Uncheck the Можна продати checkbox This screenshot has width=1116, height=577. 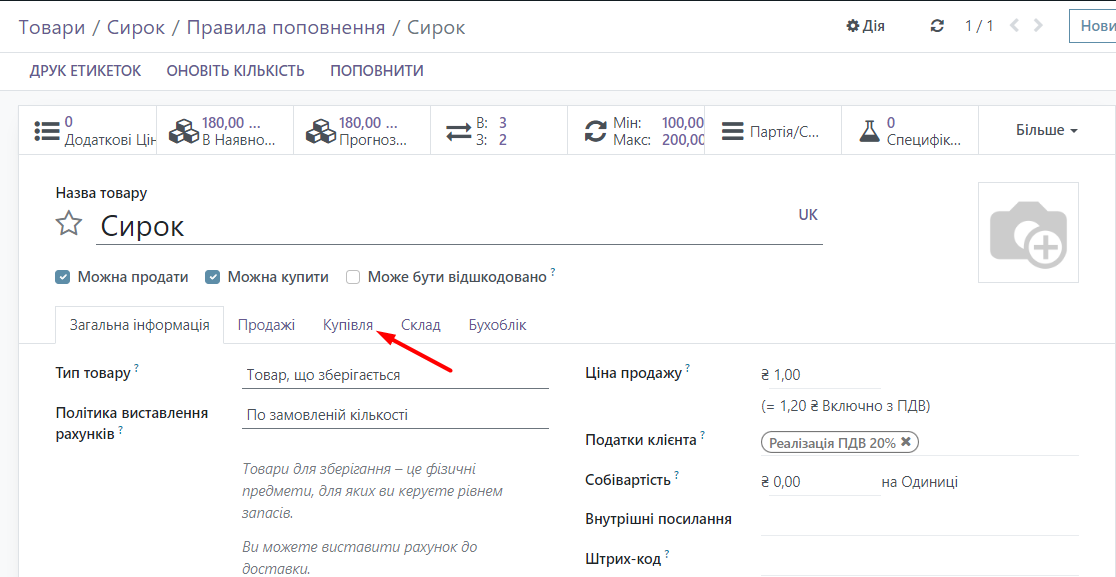(63, 277)
